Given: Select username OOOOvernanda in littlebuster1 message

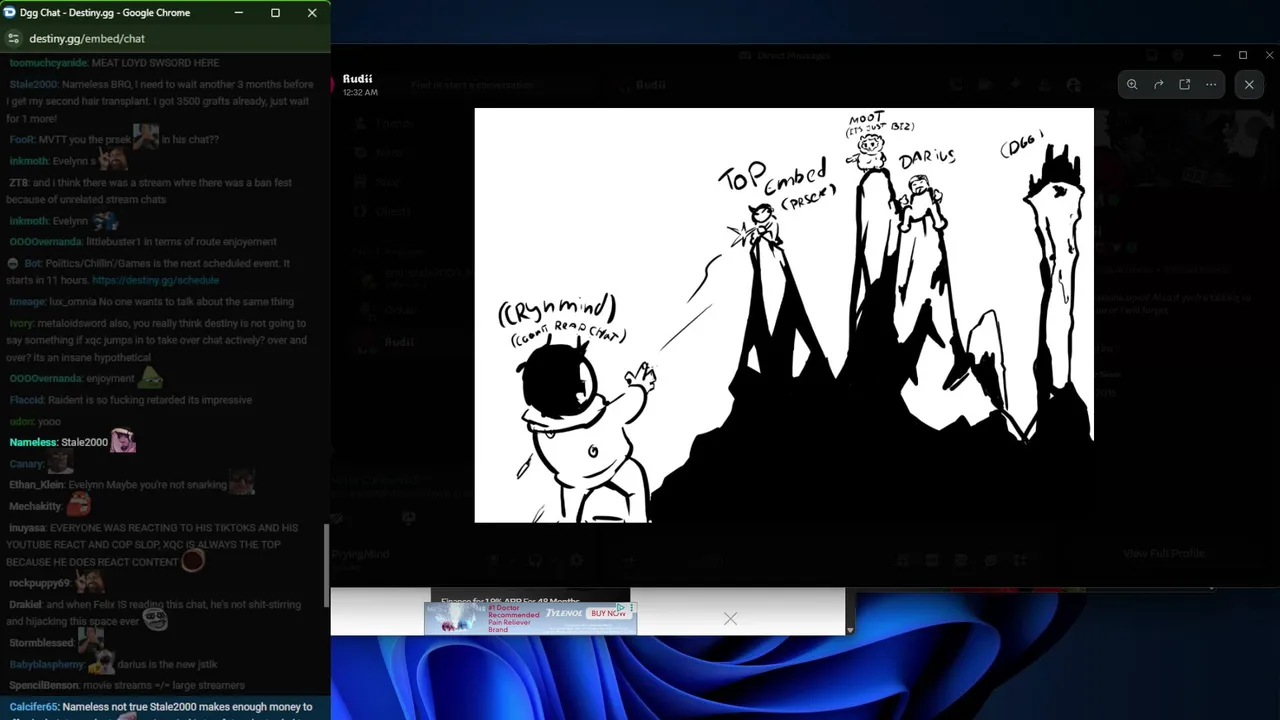Looking at the screenshot, I should click(45, 242).
